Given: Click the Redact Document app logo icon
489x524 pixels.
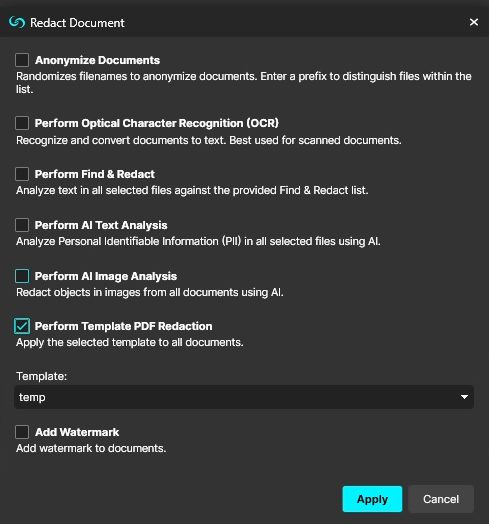Looking at the screenshot, I should [x=17, y=23].
